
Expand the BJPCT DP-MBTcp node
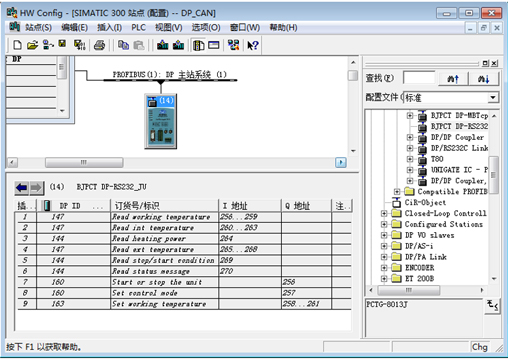click(x=410, y=116)
